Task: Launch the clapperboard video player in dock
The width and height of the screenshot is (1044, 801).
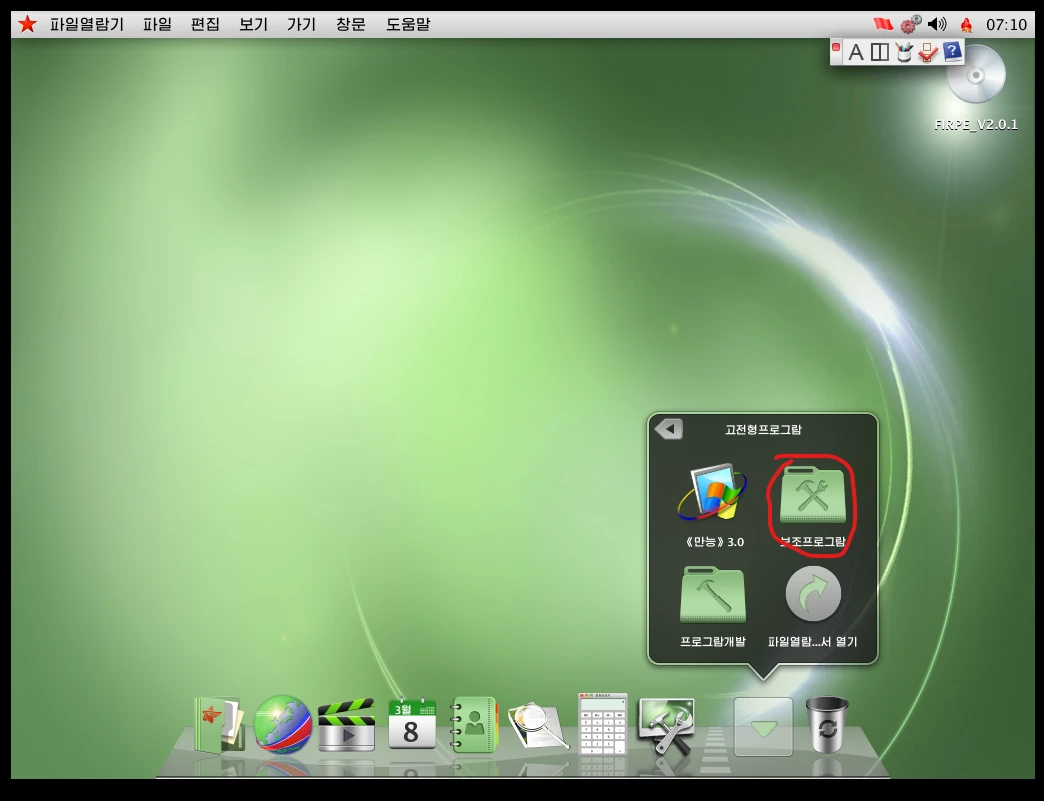Action: 346,725
